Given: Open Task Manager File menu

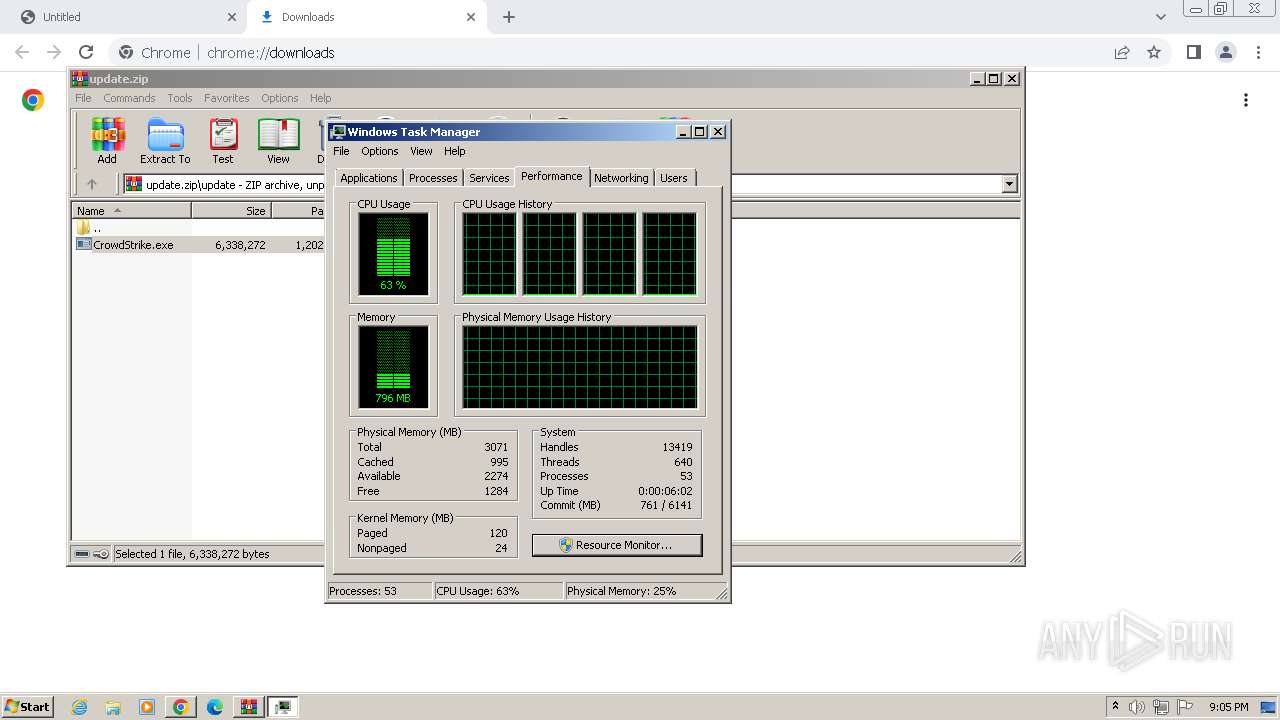Looking at the screenshot, I should tap(341, 151).
